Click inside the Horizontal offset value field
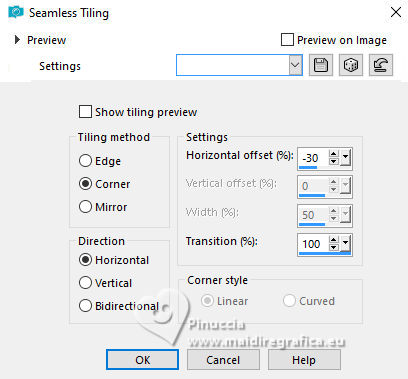 313,158
